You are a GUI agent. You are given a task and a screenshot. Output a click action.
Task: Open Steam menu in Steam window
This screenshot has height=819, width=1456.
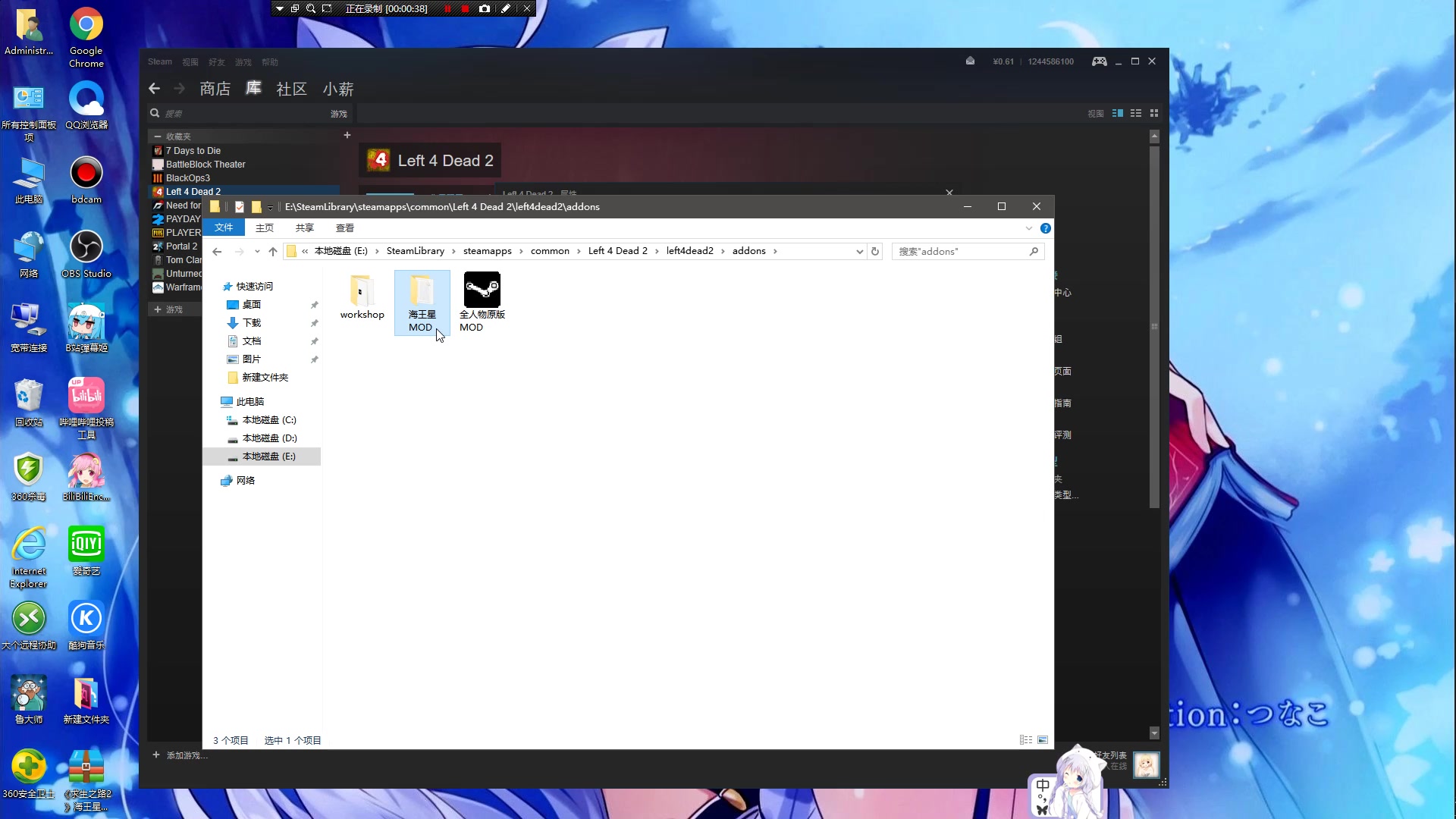[x=160, y=61]
